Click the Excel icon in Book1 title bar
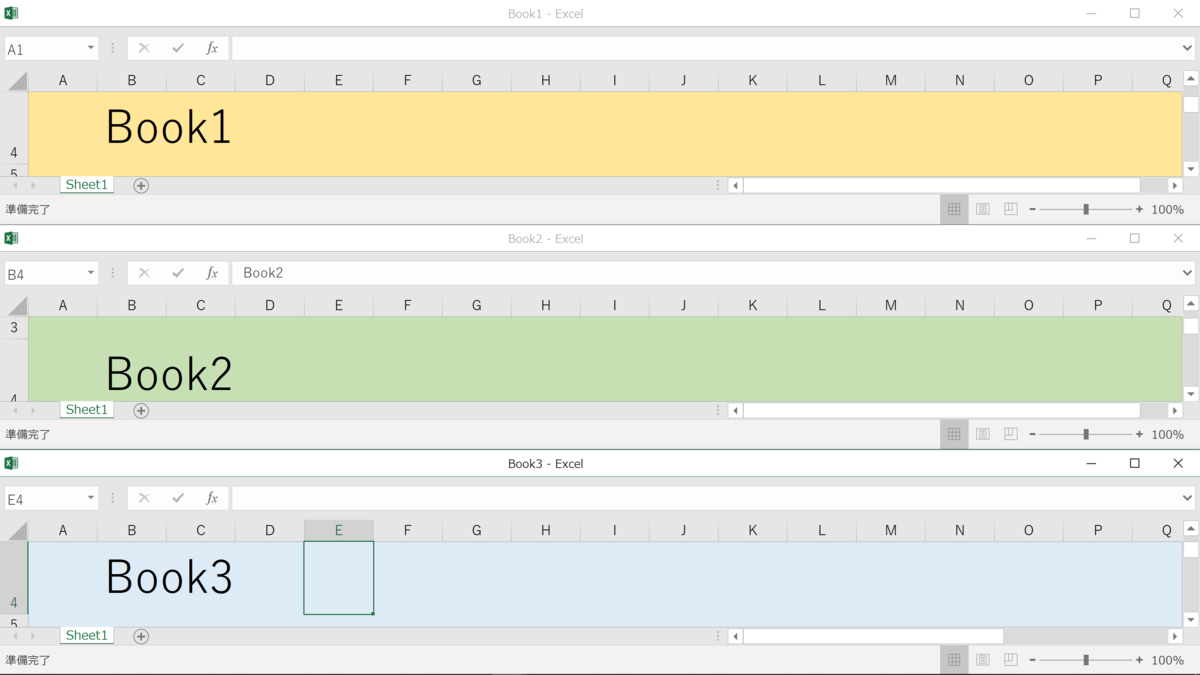The height and width of the screenshot is (675, 1200). pos(11,13)
